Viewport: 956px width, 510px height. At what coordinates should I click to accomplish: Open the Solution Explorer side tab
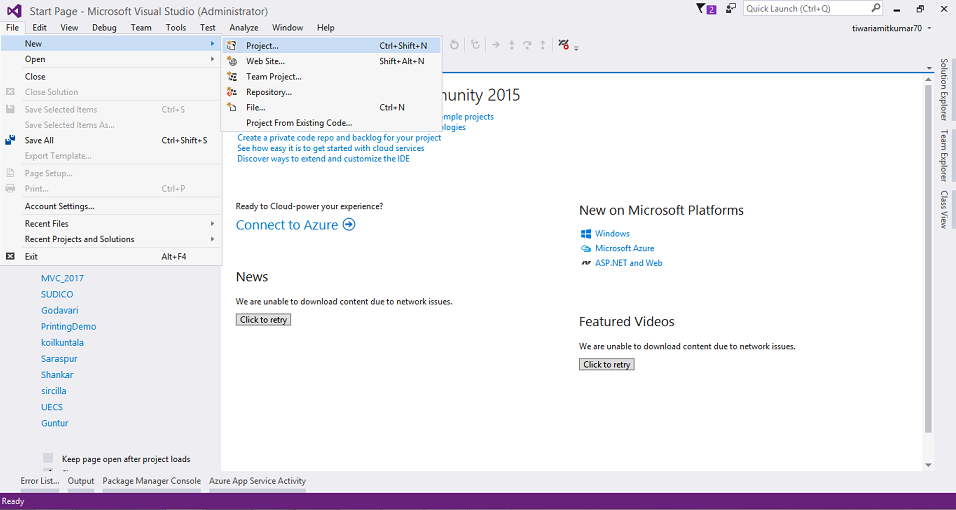point(943,90)
